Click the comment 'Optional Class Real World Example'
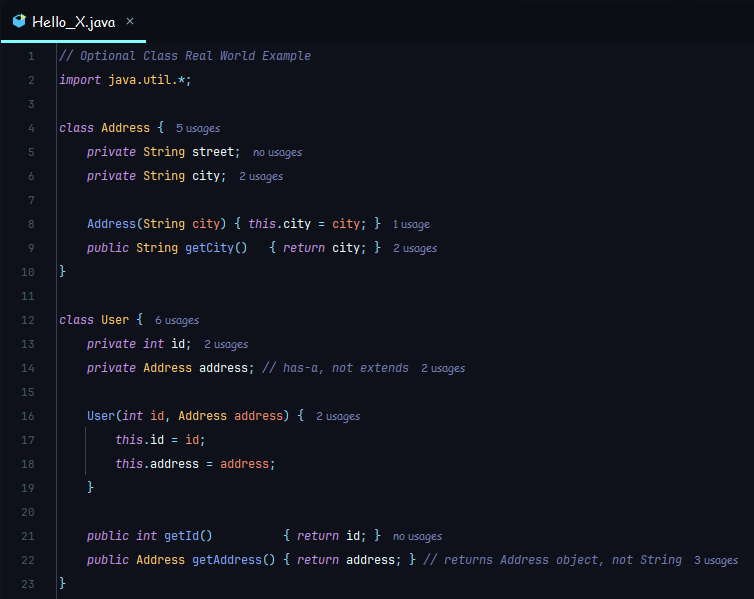The width and height of the screenshot is (754, 599). point(195,56)
